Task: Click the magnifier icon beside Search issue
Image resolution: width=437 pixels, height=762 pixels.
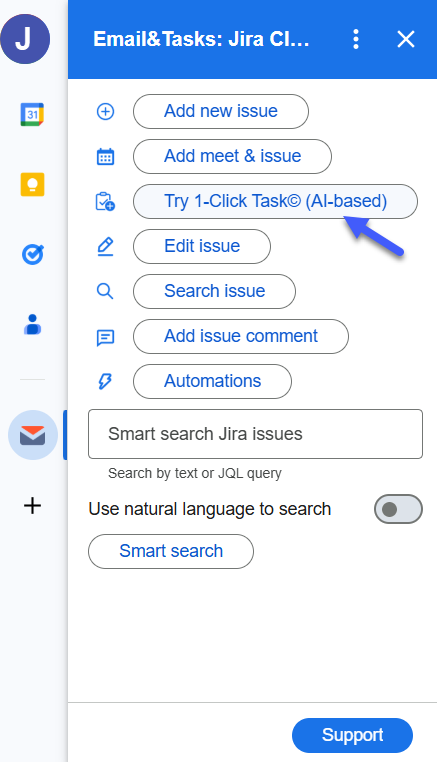Action: point(105,292)
